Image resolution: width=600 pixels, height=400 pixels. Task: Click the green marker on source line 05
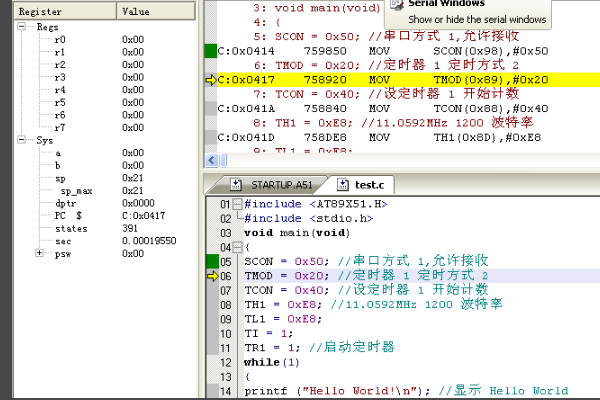pos(210,261)
